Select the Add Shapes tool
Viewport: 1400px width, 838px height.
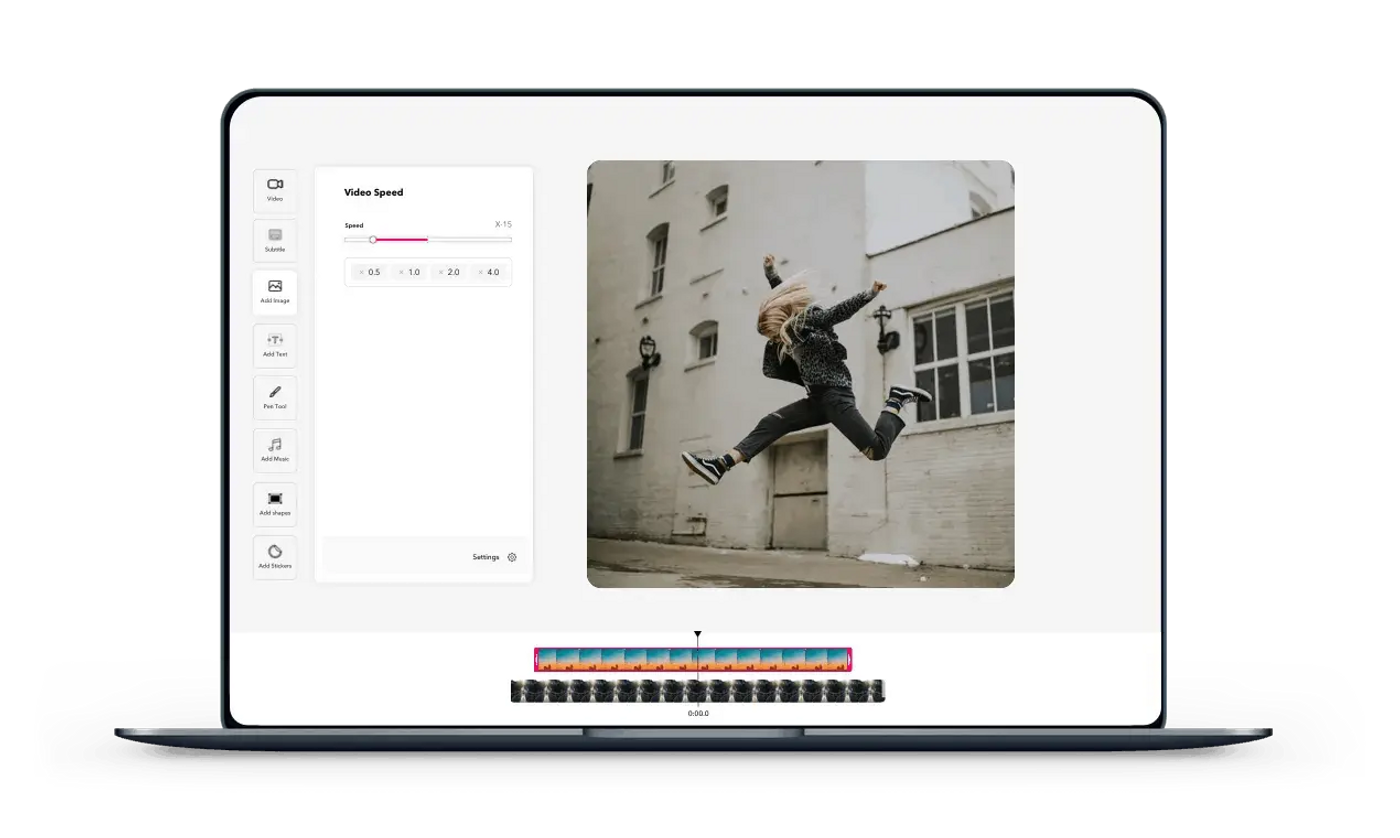click(275, 504)
